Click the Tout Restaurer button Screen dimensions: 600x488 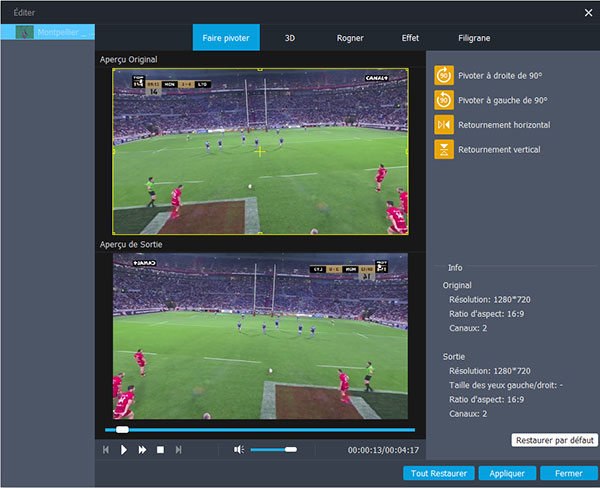[438, 473]
